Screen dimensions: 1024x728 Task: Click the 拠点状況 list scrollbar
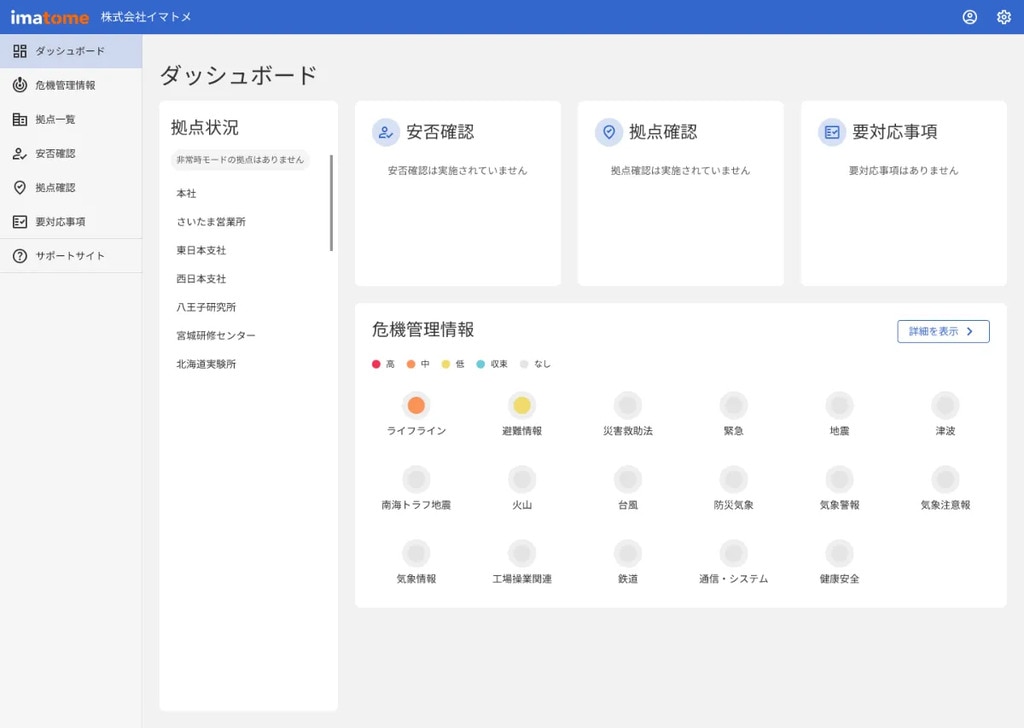click(x=331, y=203)
